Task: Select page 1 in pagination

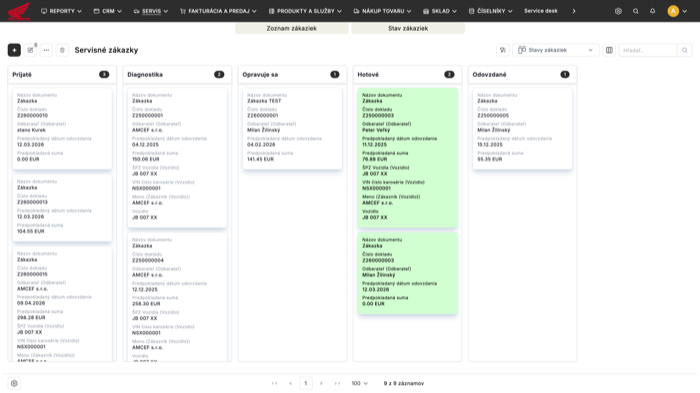Action: tap(306, 383)
